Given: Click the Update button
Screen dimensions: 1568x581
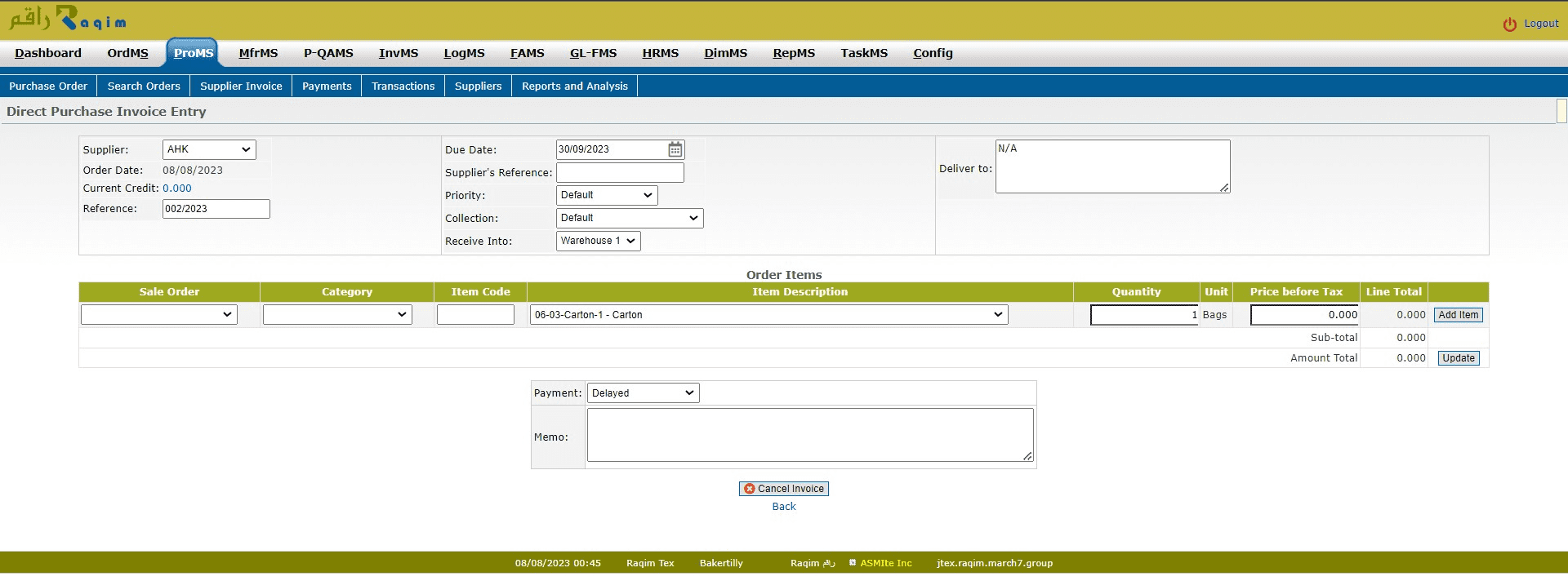Looking at the screenshot, I should point(1458,358).
